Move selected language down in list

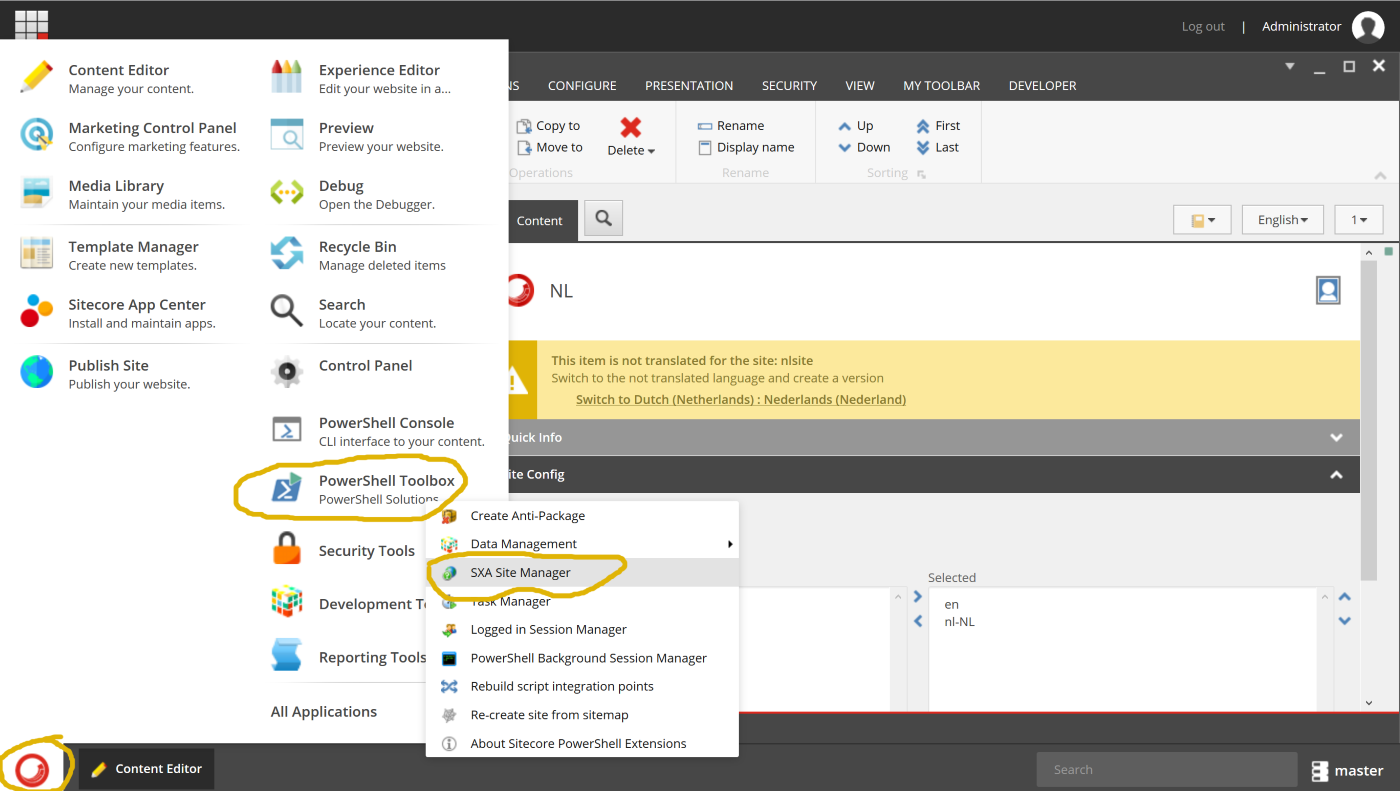coord(1345,621)
